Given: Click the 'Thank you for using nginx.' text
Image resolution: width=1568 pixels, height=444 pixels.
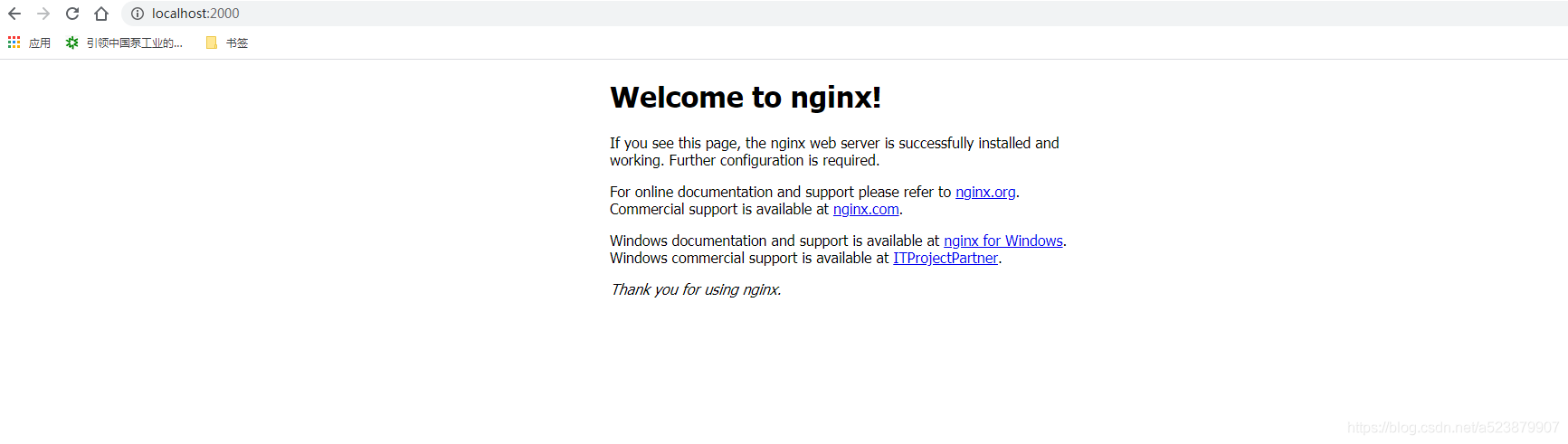Looking at the screenshot, I should tap(696, 289).
